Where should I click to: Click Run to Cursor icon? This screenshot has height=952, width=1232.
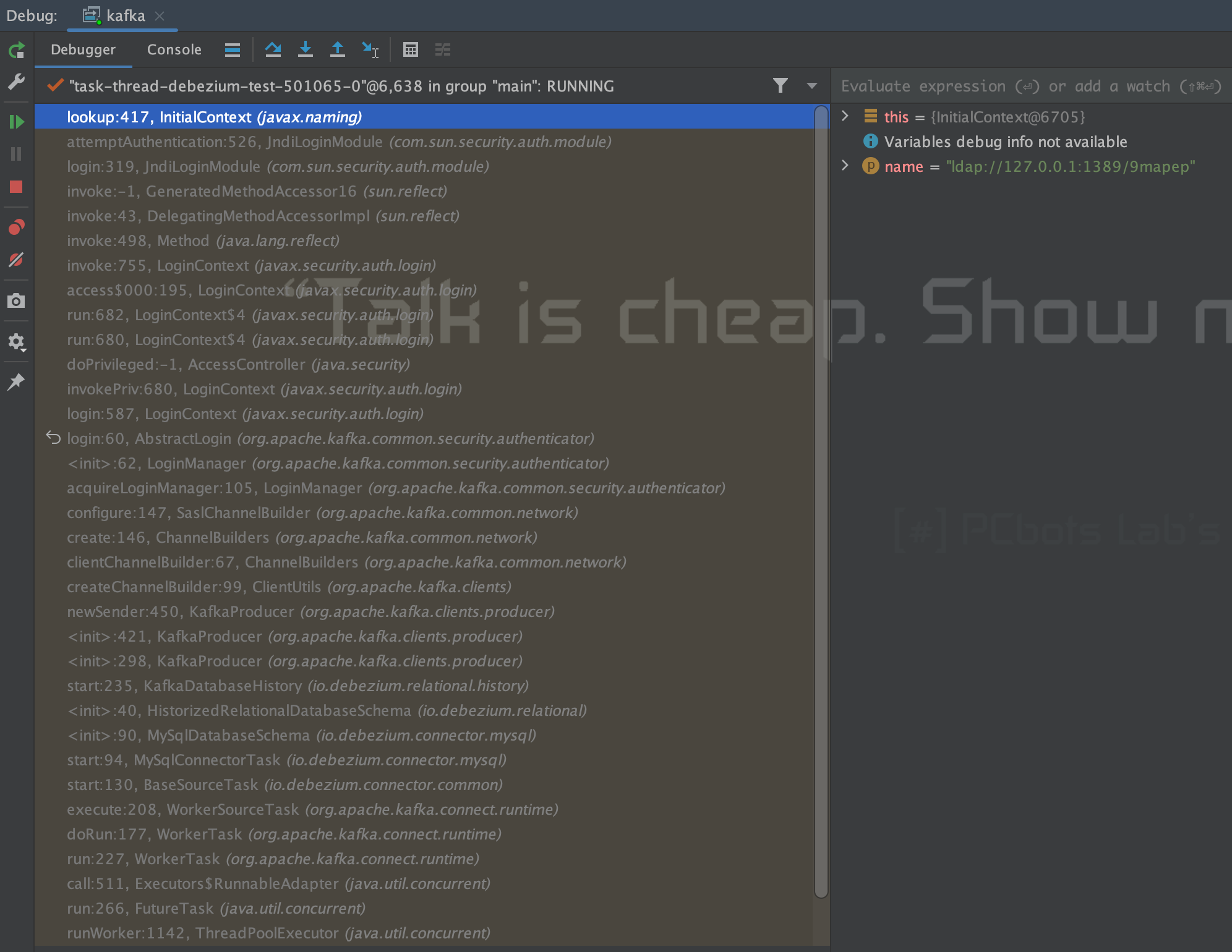coord(370,50)
